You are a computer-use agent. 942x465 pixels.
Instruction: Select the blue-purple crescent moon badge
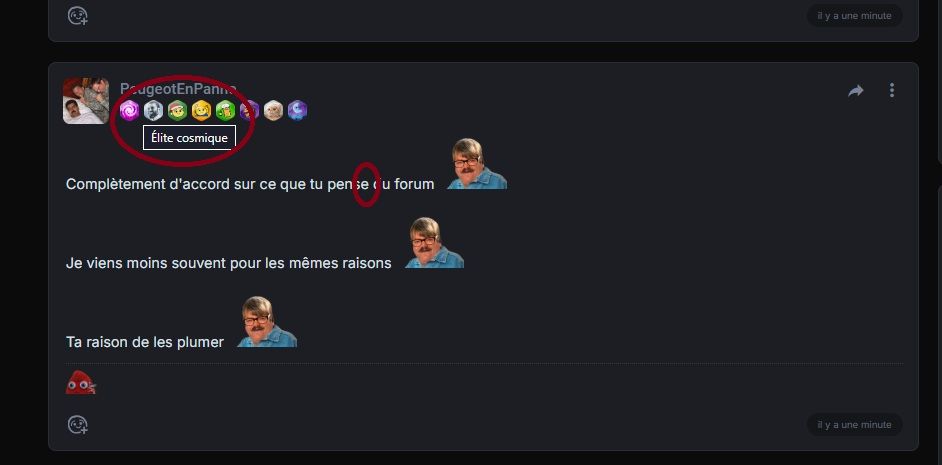[297, 111]
